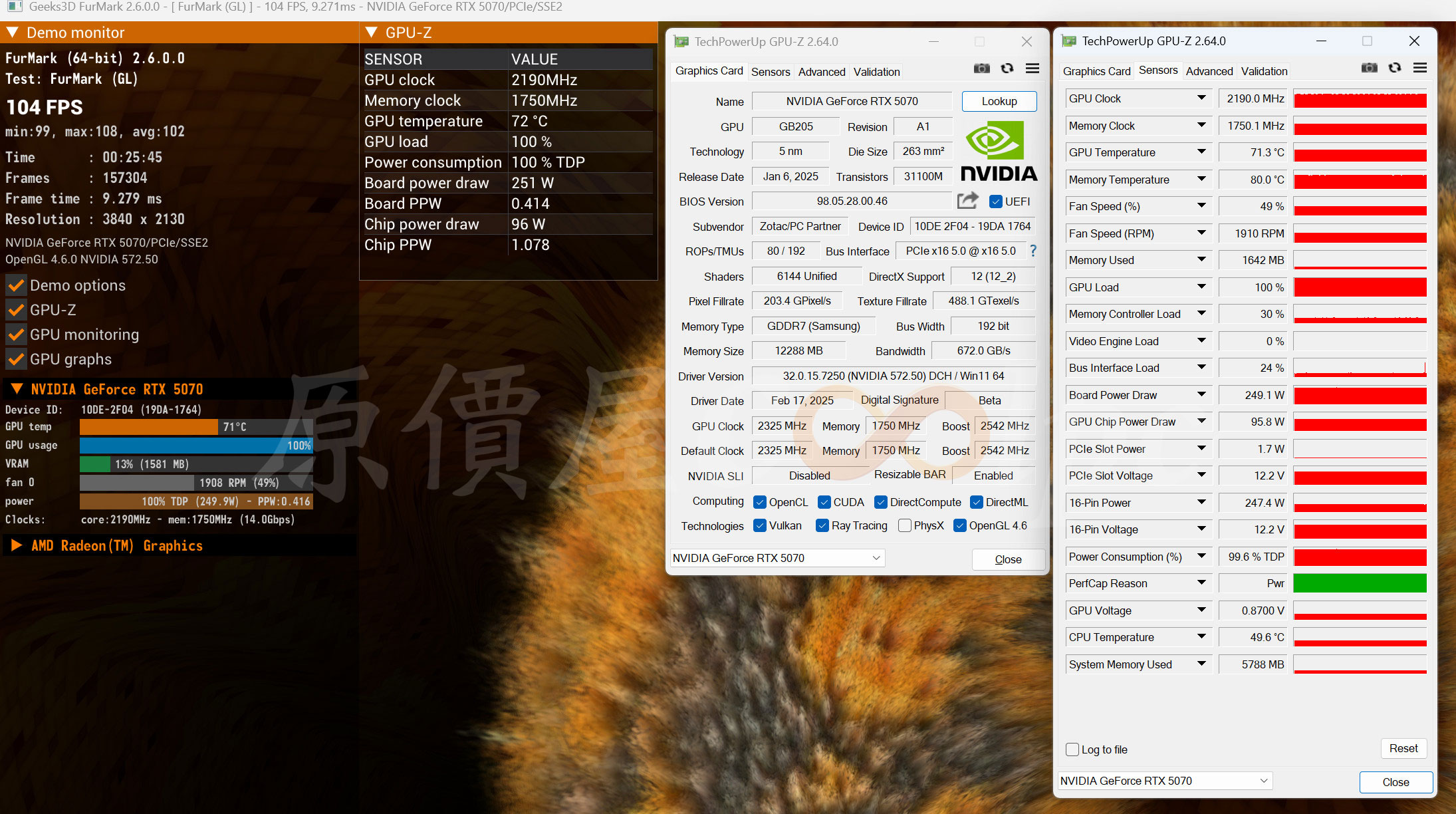Open GPU Temperature sensor dropdown arrow
This screenshot has height=814, width=1456.
pos(1201,152)
